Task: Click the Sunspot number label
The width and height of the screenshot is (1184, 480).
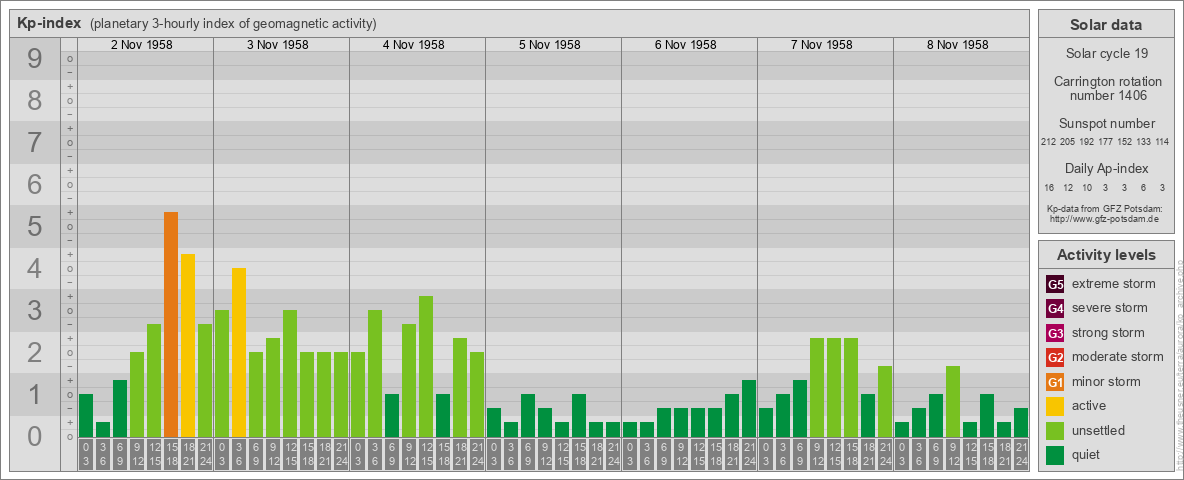Action: tap(1106, 124)
